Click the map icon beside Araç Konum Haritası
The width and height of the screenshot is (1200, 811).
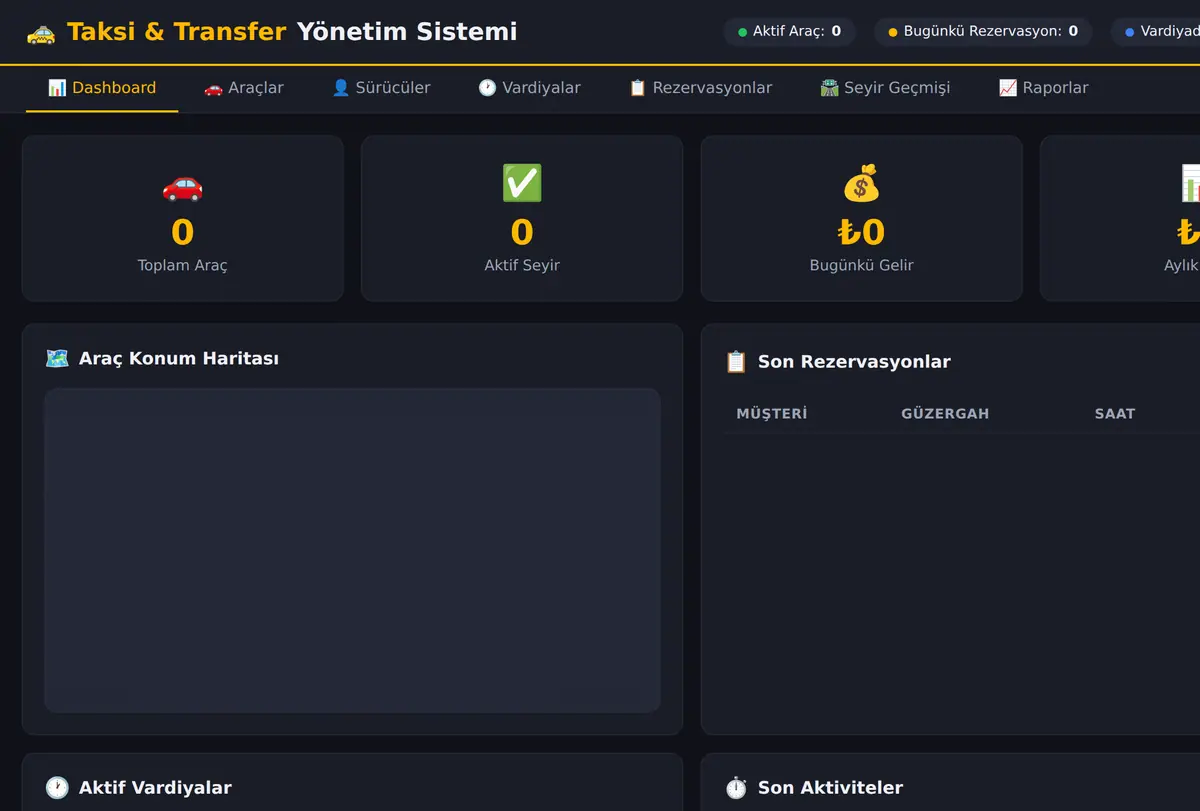(57, 358)
